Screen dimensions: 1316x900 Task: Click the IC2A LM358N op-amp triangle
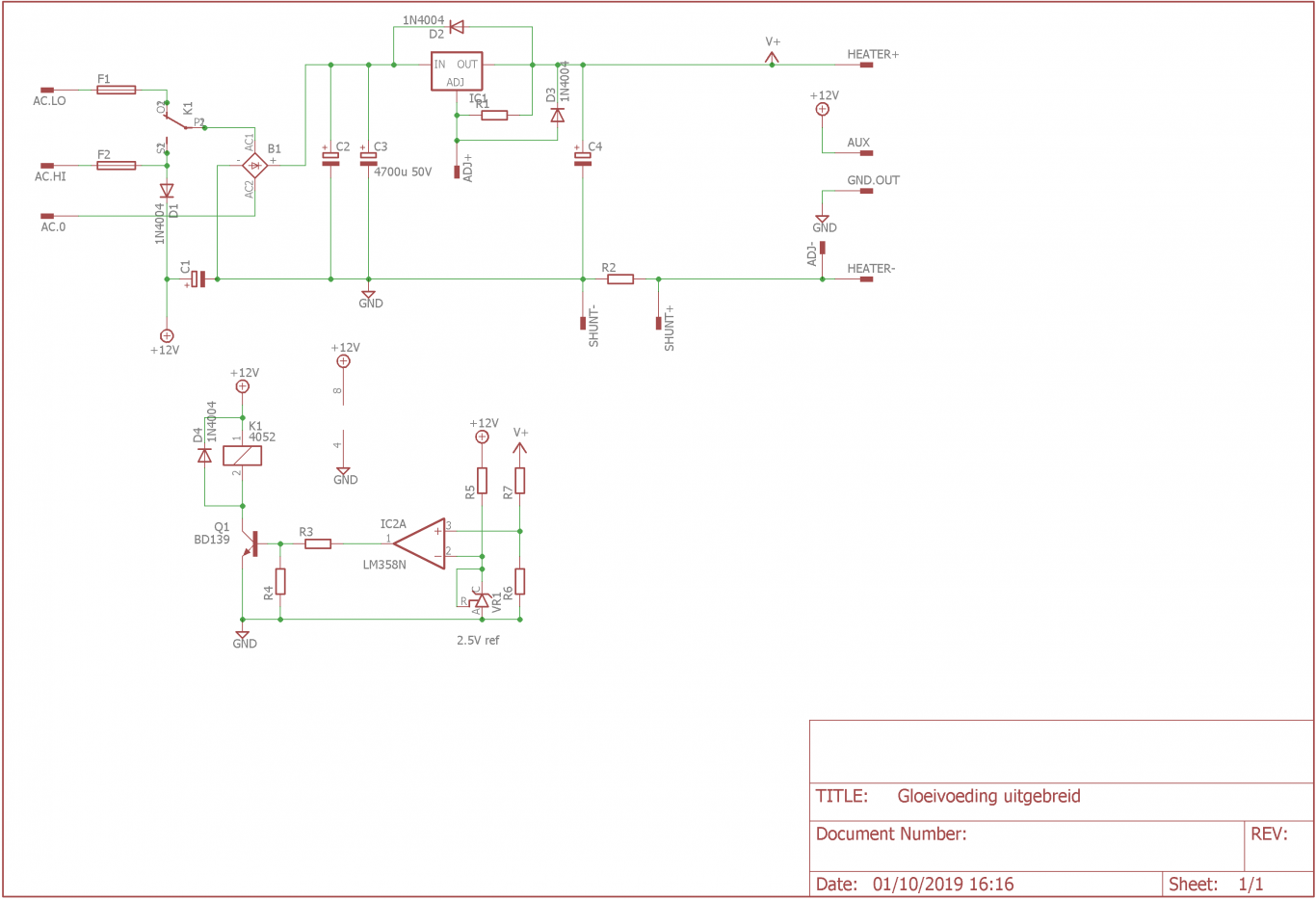point(420,543)
